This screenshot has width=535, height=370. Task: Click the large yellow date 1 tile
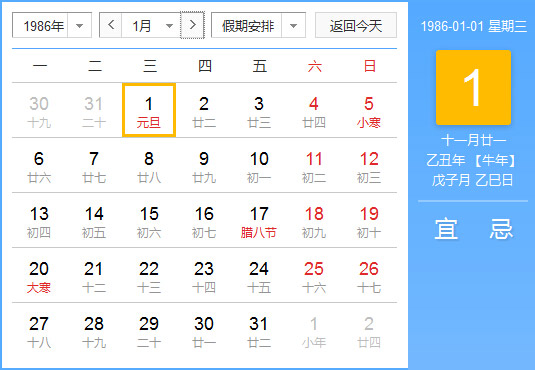pos(473,87)
